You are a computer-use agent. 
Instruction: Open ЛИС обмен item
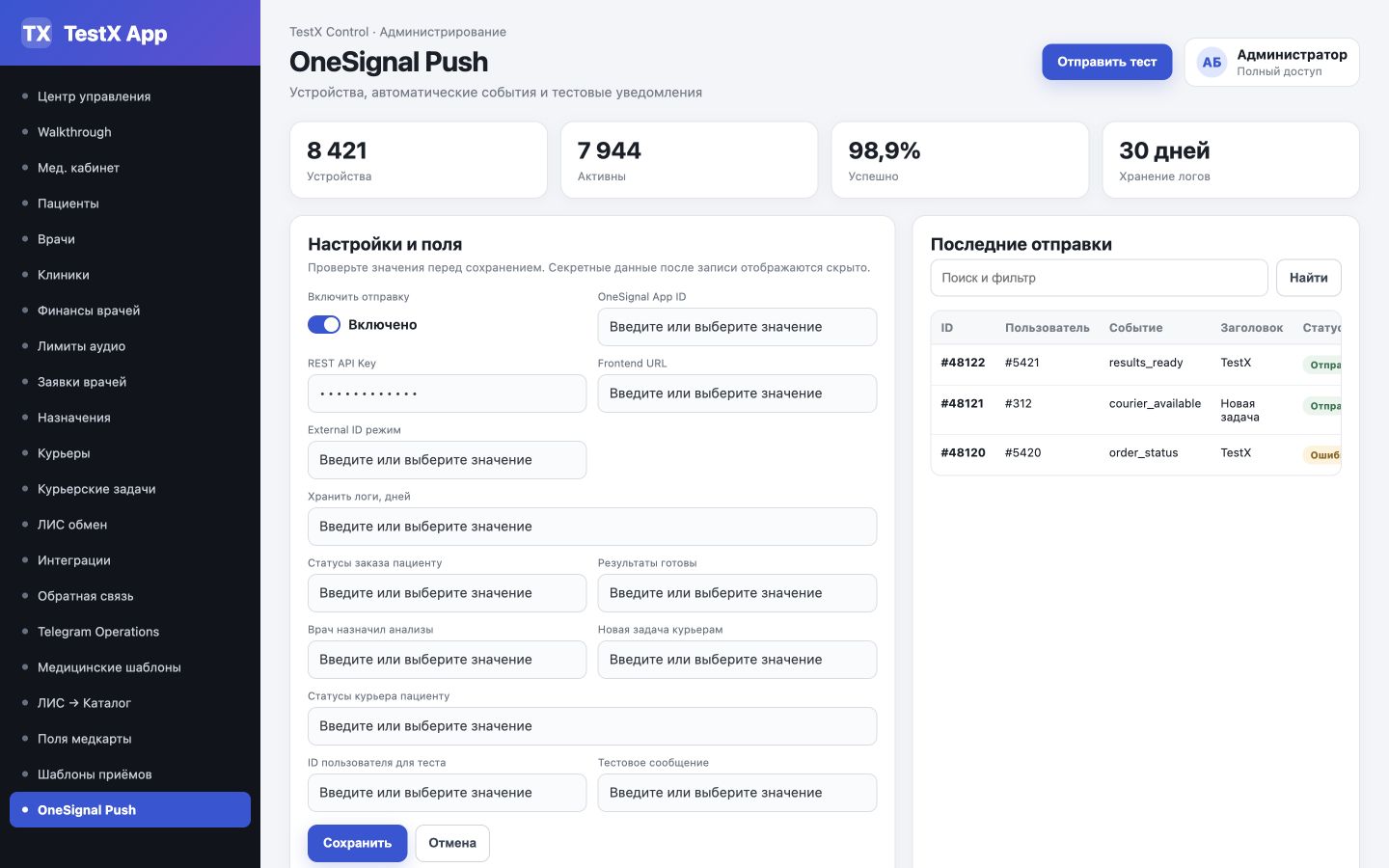[130, 525]
